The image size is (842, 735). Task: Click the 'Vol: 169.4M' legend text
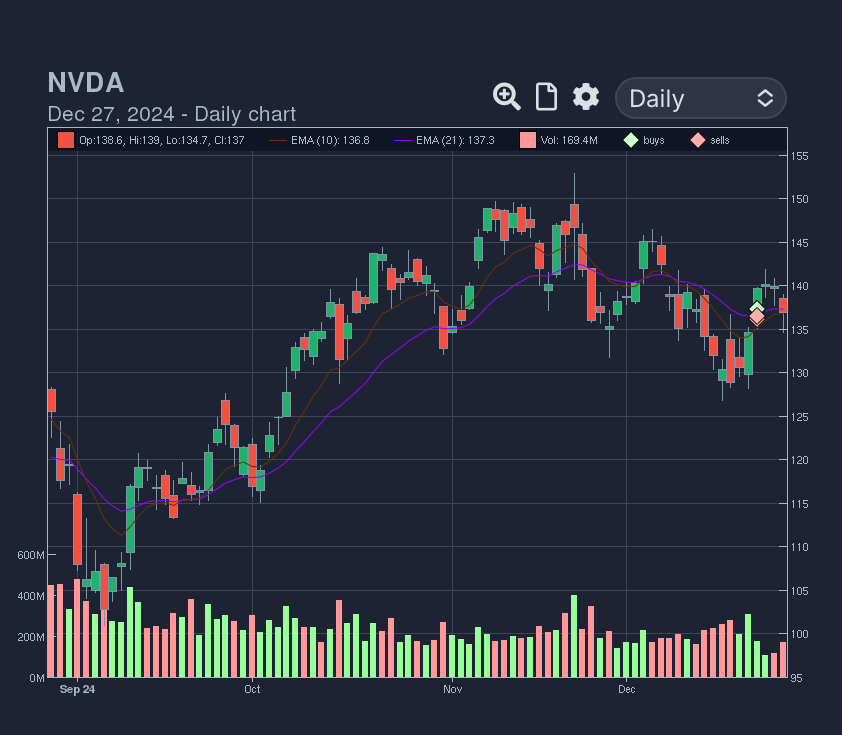(x=569, y=140)
